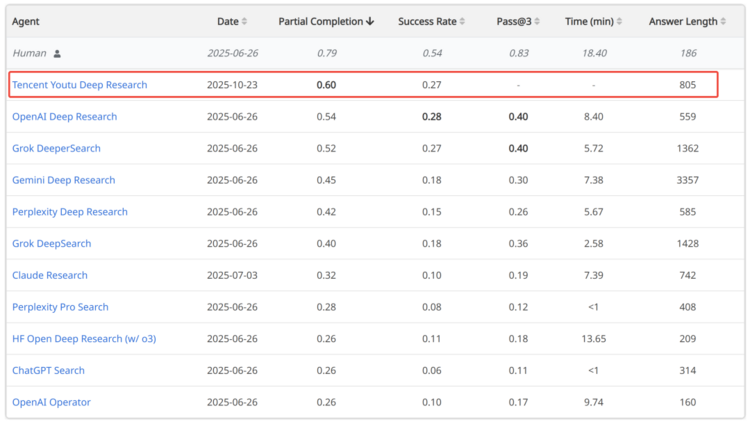Select the Agent column header
750x424 pixels.
26,22
